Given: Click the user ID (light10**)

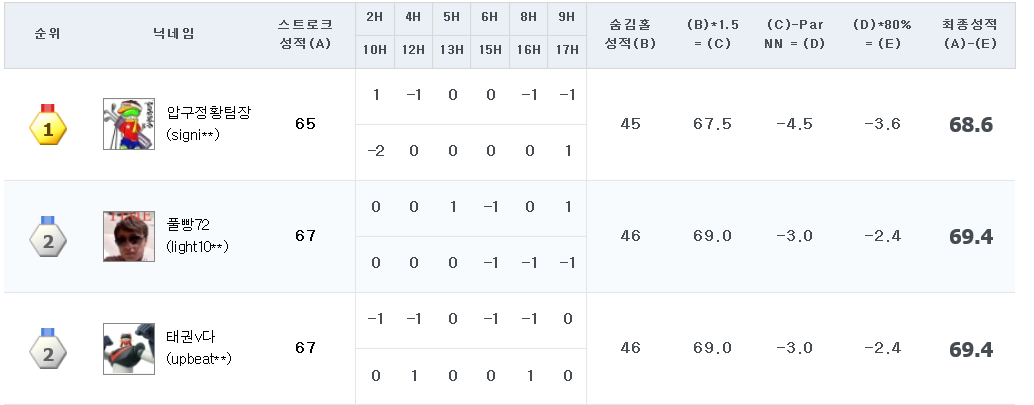Looking at the screenshot, I should tap(197, 247).
